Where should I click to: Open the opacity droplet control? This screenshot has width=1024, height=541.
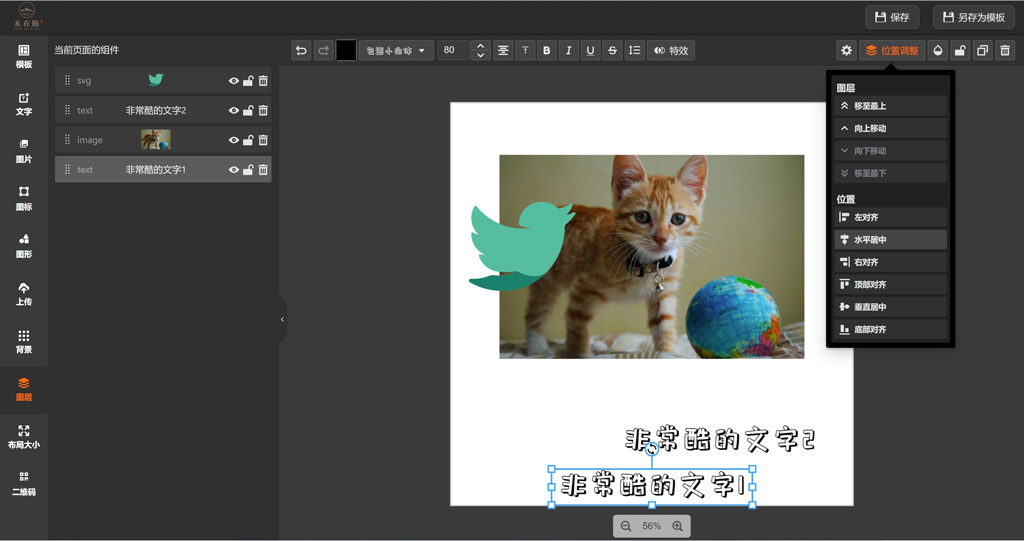pos(938,50)
